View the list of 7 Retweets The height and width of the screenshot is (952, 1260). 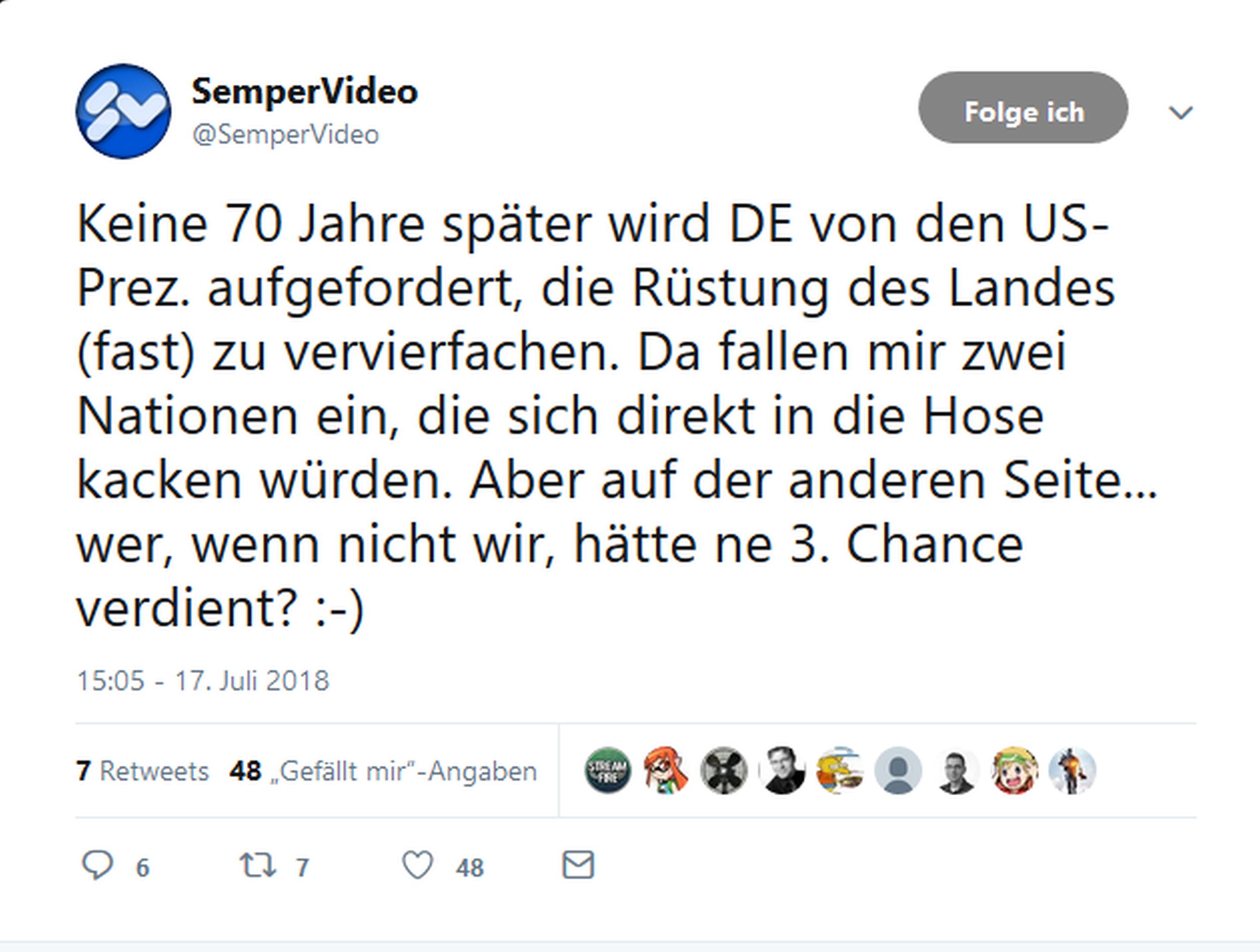pos(143,772)
